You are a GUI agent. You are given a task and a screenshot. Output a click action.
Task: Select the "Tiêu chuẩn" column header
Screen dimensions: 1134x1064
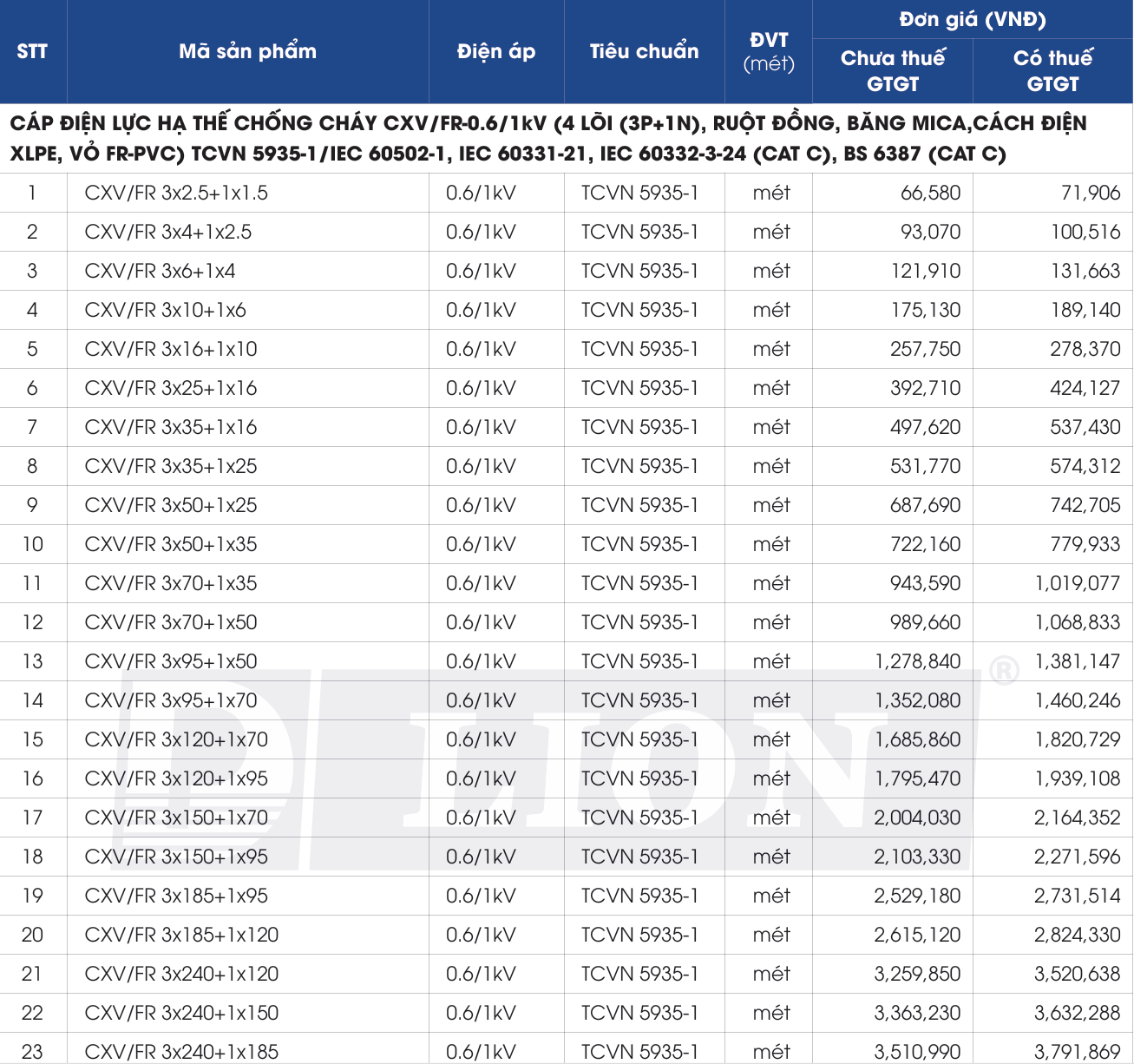coord(644,51)
